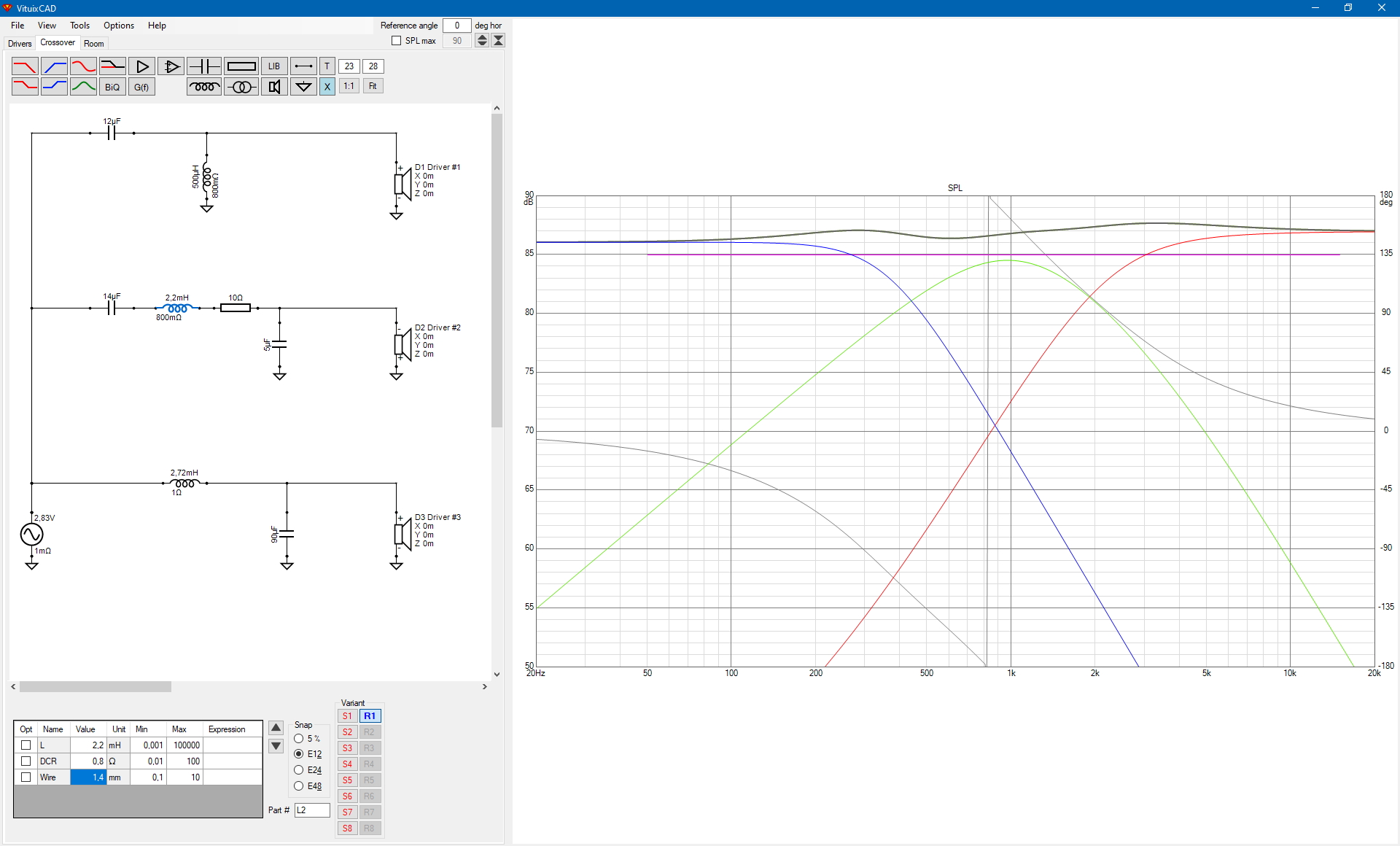The width and height of the screenshot is (1400, 846).
Task: Select the E24 snap radio button
Action: pos(299,770)
